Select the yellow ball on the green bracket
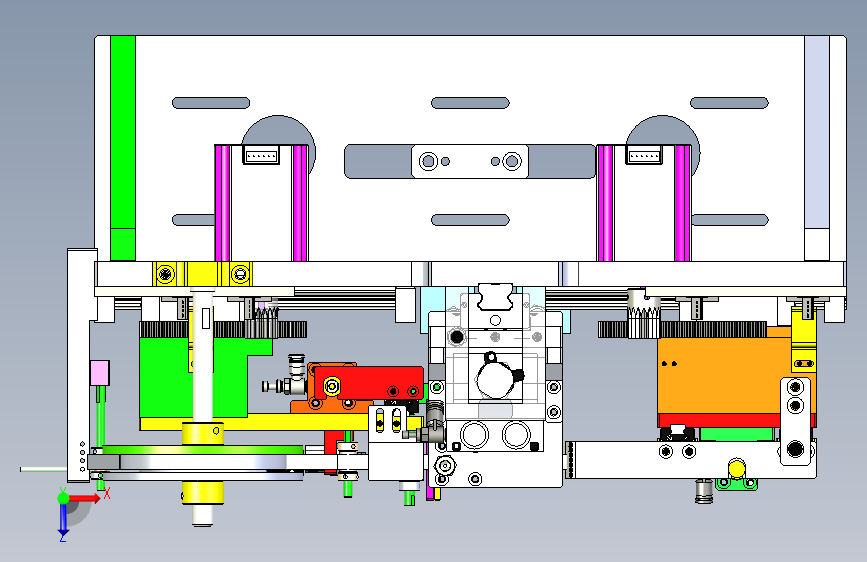This screenshot has width=867, height=562. (x=737, y=469)
